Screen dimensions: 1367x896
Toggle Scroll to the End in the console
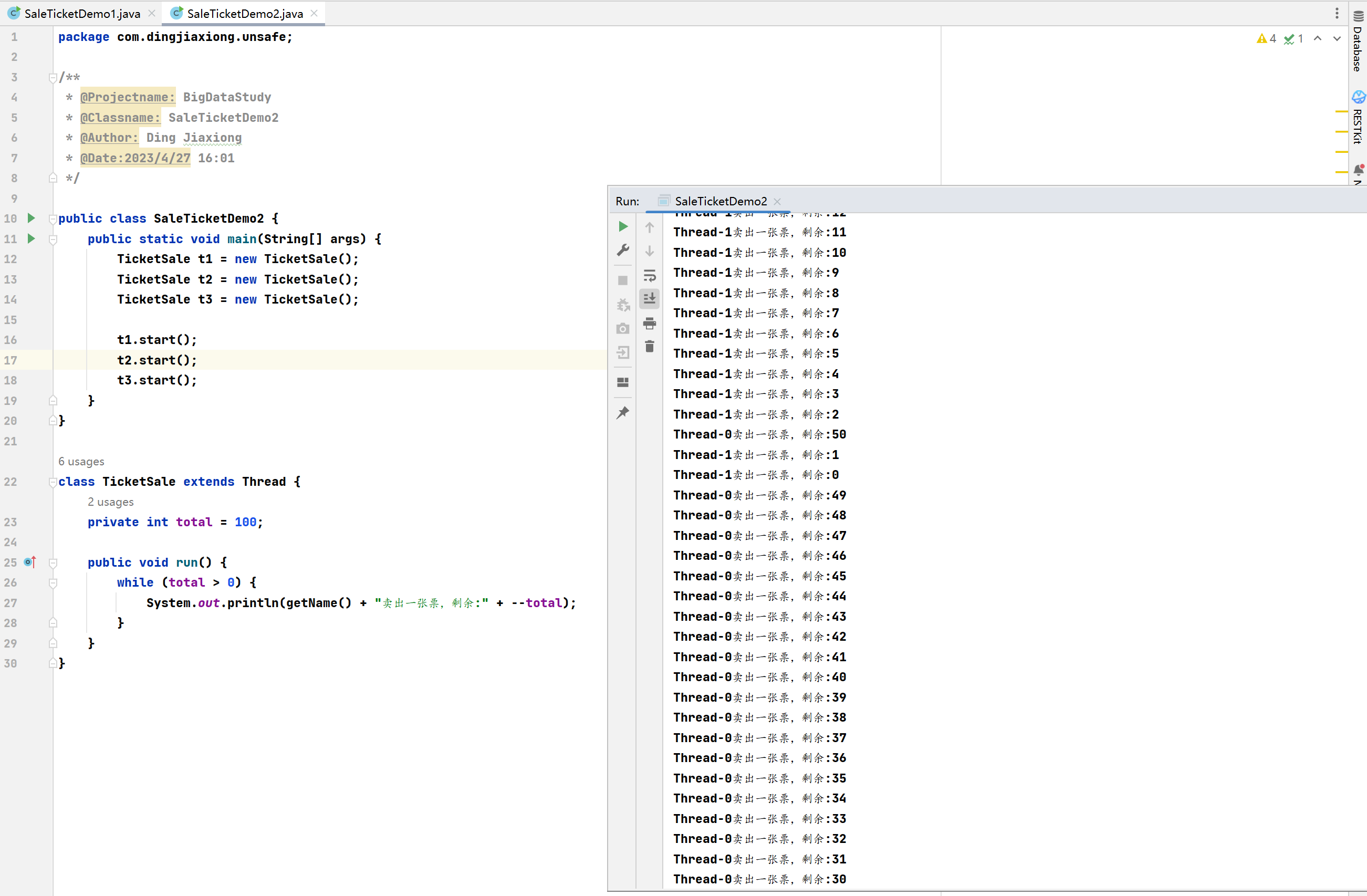tap(650, 299)
